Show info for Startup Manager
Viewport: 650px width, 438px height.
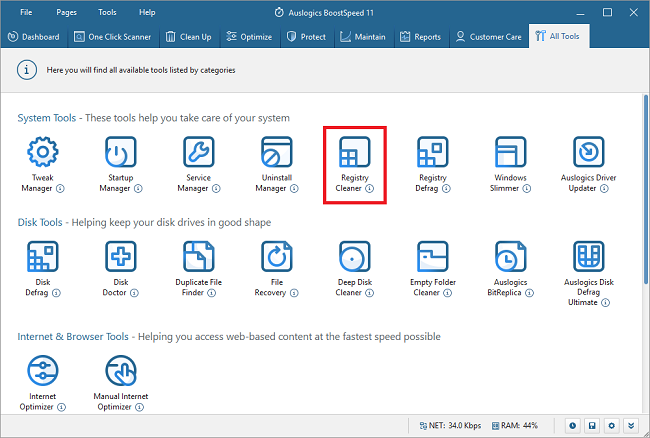[x=138, y=189]
